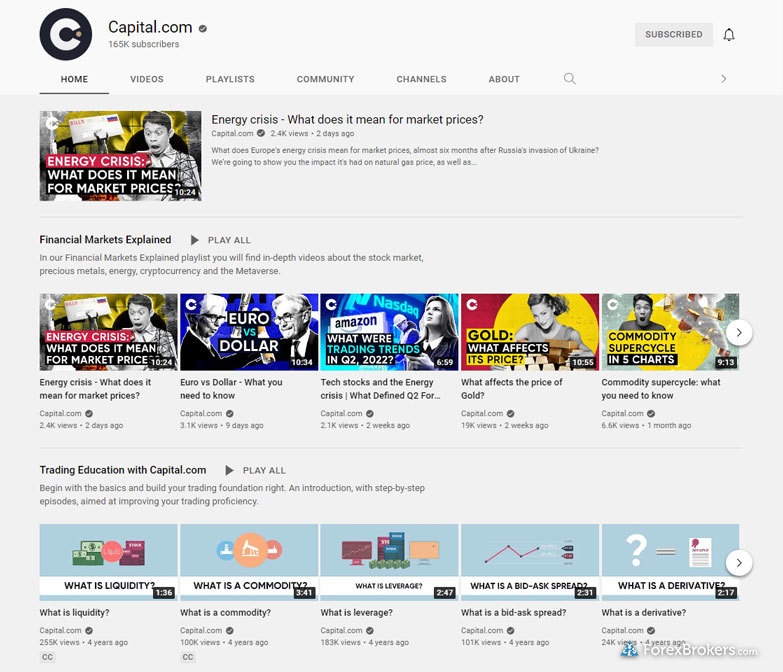Click title Commodity supercycle: what you need to know
The image size is (783, 672).
tap(661, 388)
